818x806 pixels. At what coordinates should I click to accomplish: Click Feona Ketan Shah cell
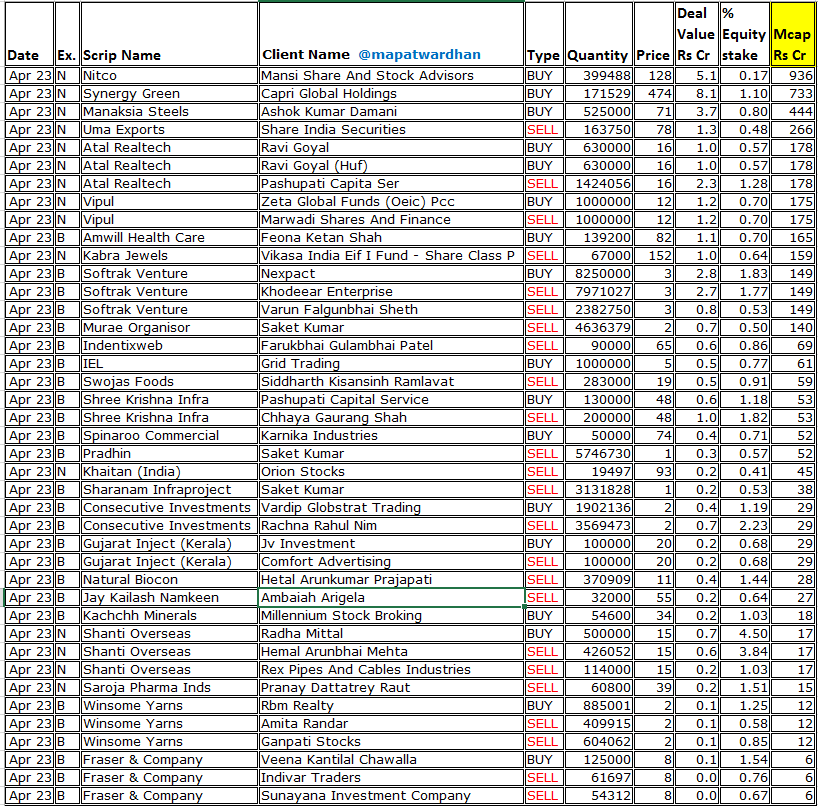pos(391,238)
